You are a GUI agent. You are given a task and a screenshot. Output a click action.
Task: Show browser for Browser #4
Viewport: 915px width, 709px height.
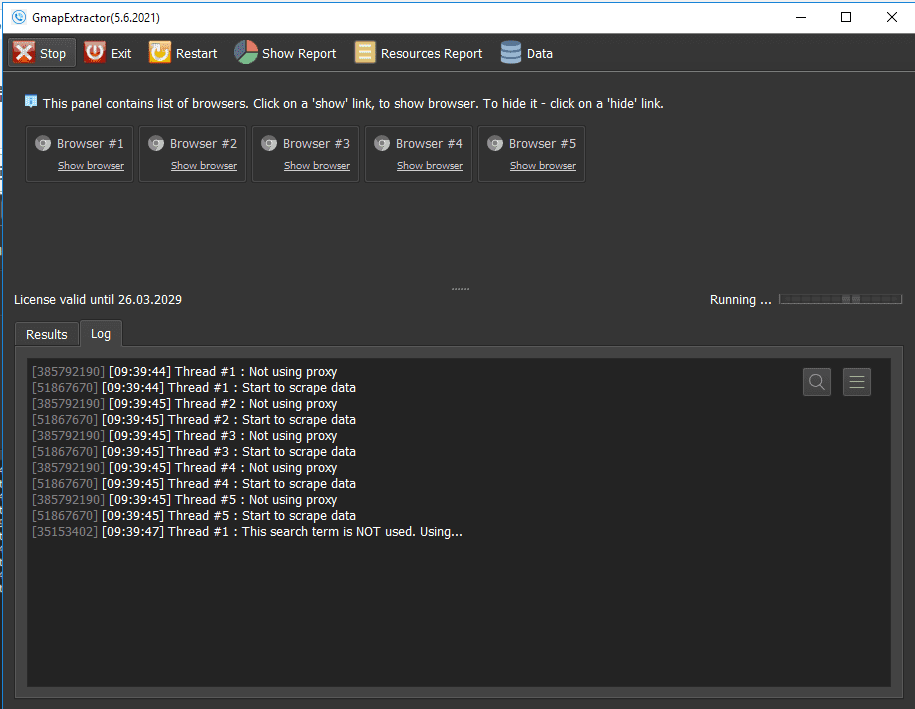(x=430, y=166)
